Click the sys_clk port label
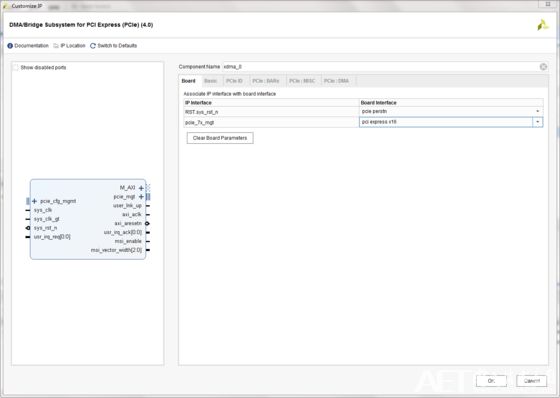 pos(43,210)
